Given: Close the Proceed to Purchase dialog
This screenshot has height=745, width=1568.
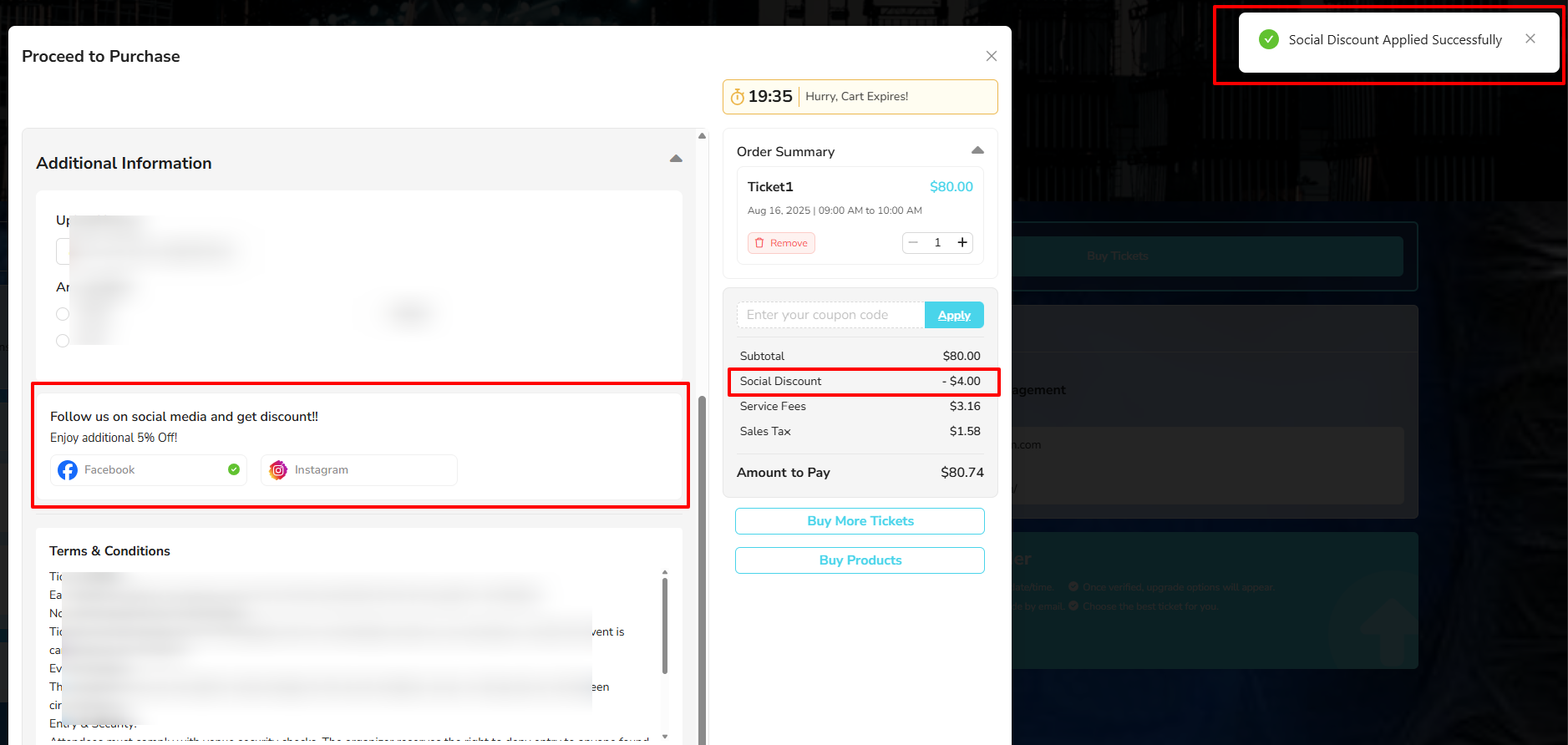Looking at the screenshot, I should point(992,56).
